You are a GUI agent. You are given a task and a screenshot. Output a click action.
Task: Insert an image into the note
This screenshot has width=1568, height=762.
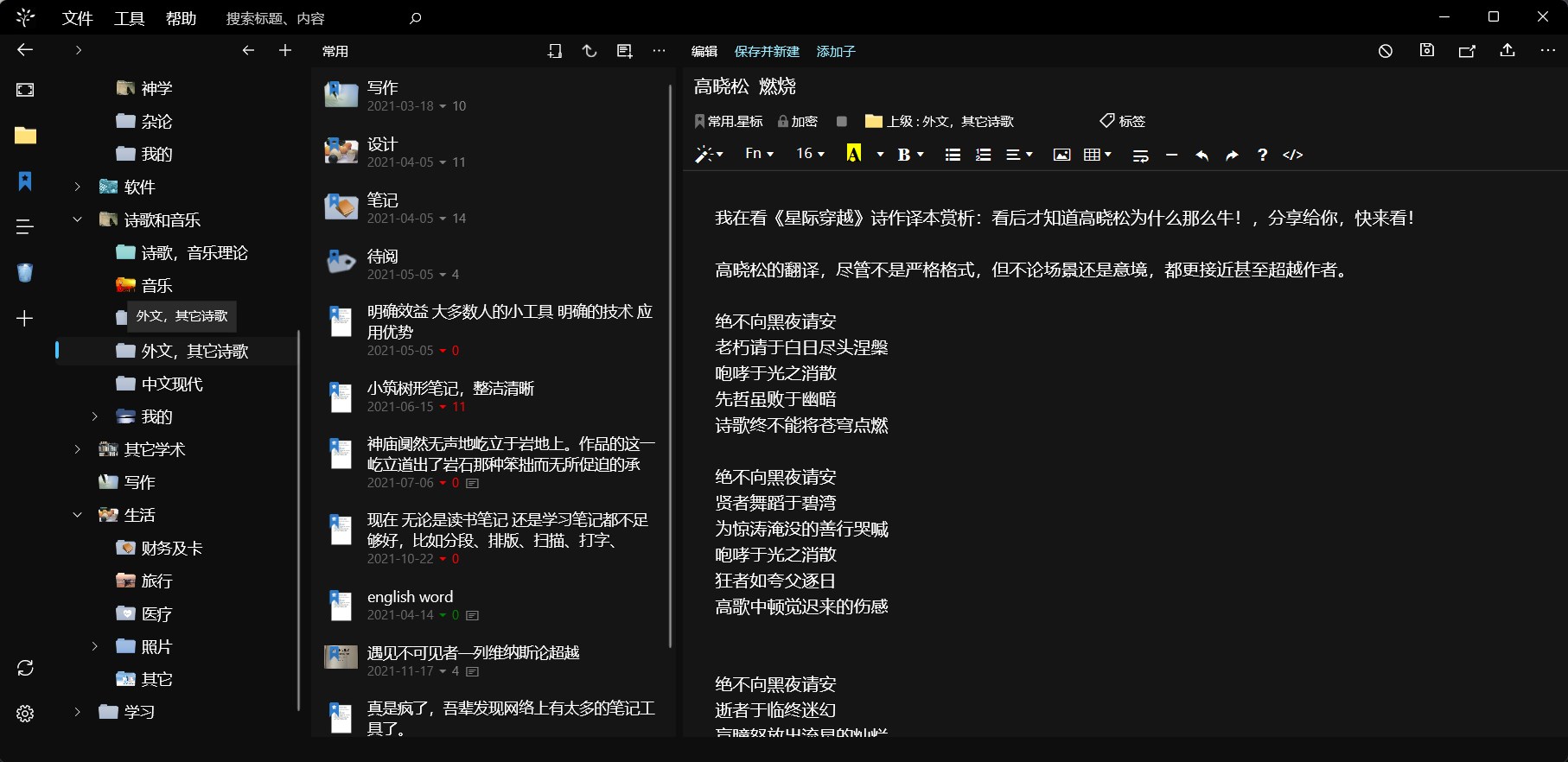(1061, 155)
